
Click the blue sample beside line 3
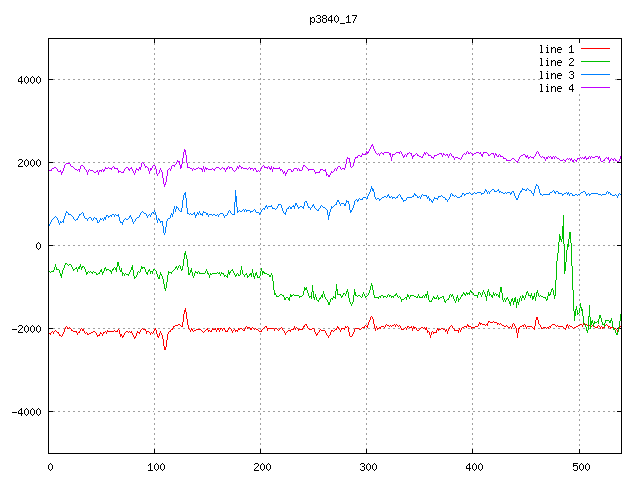(595, 75)
